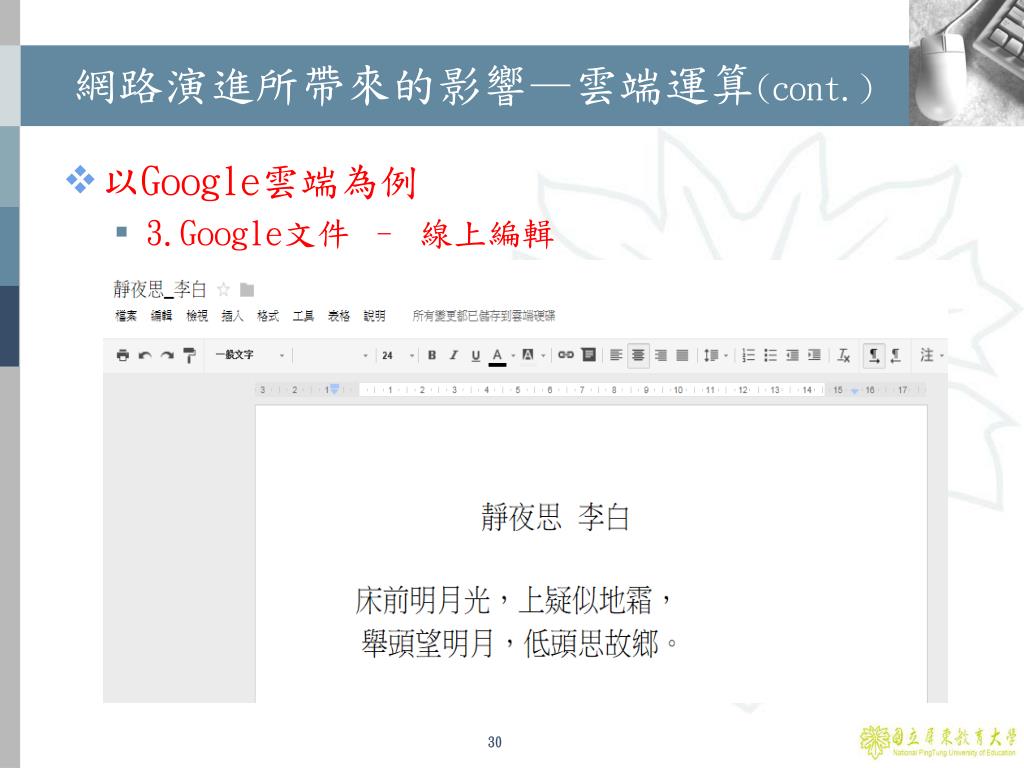Viewport: 1024px width, 768px height.
Task: Insert a hyperlink with the link icon
Action: (566, 355)
